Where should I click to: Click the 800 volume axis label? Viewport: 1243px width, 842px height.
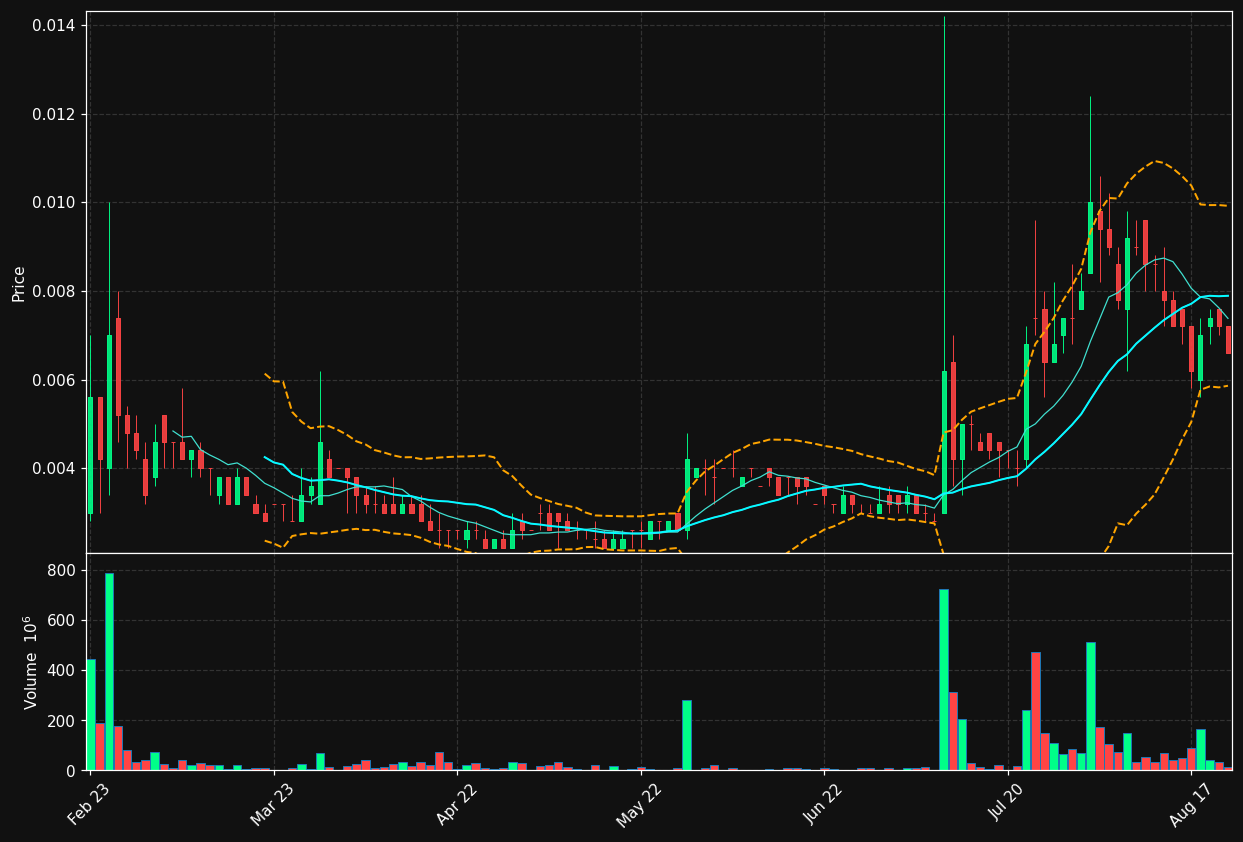[63, 570]
